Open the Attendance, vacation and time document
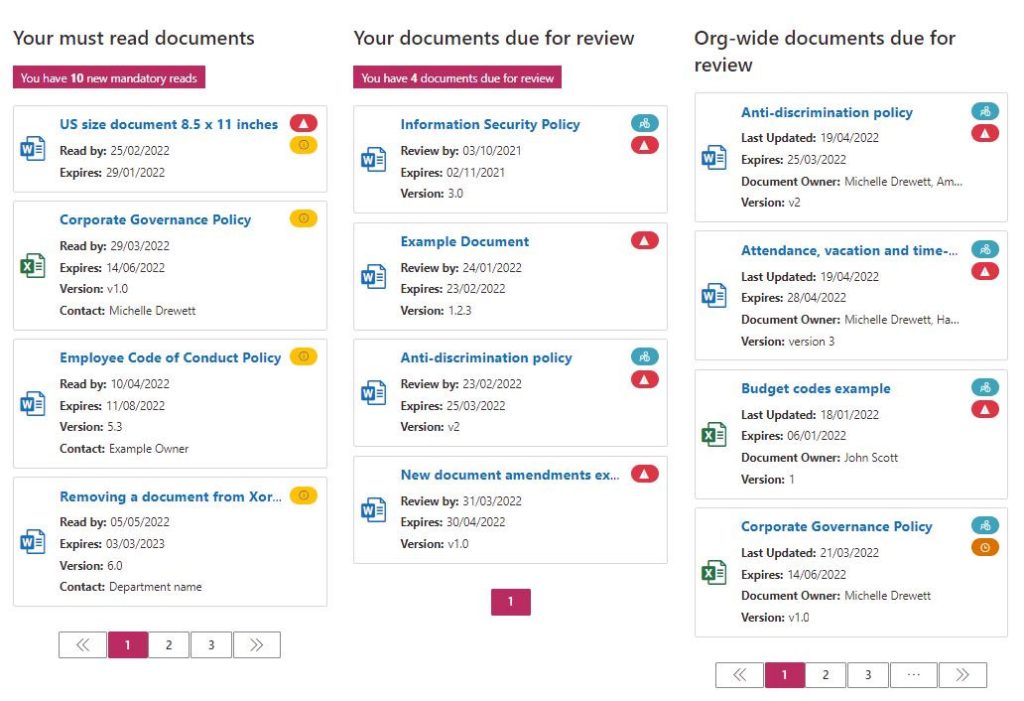 [849, 251]
